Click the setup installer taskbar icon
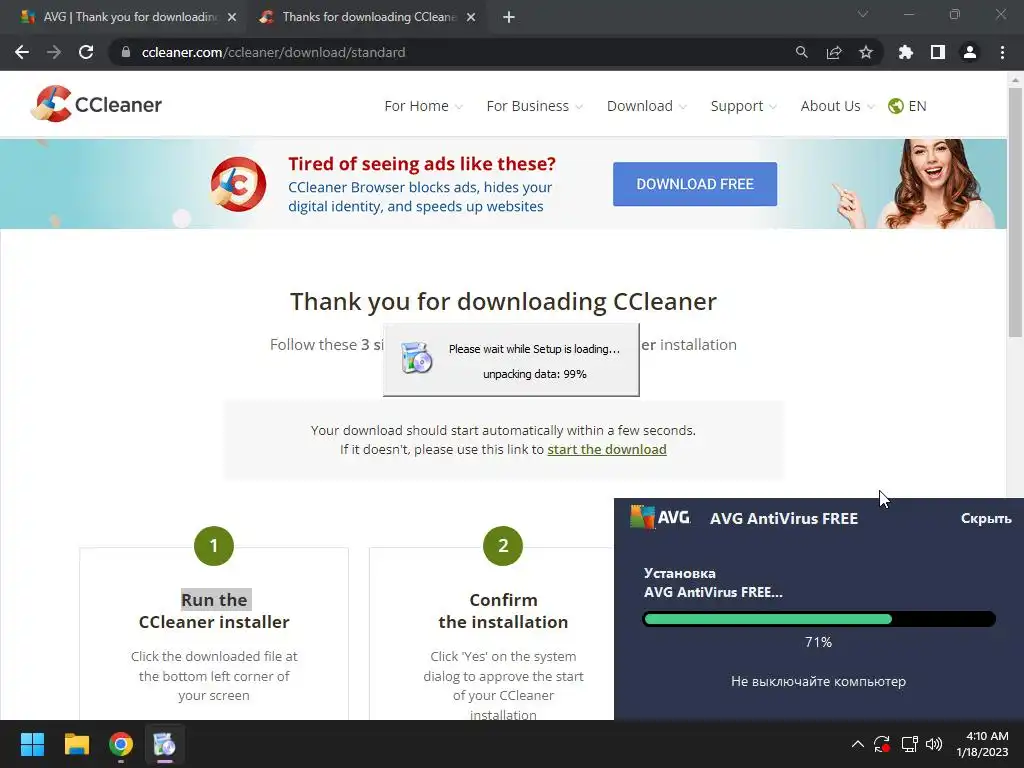This screenshot has height=768, width=1024. pyautogui.click(x=165, y=744)
